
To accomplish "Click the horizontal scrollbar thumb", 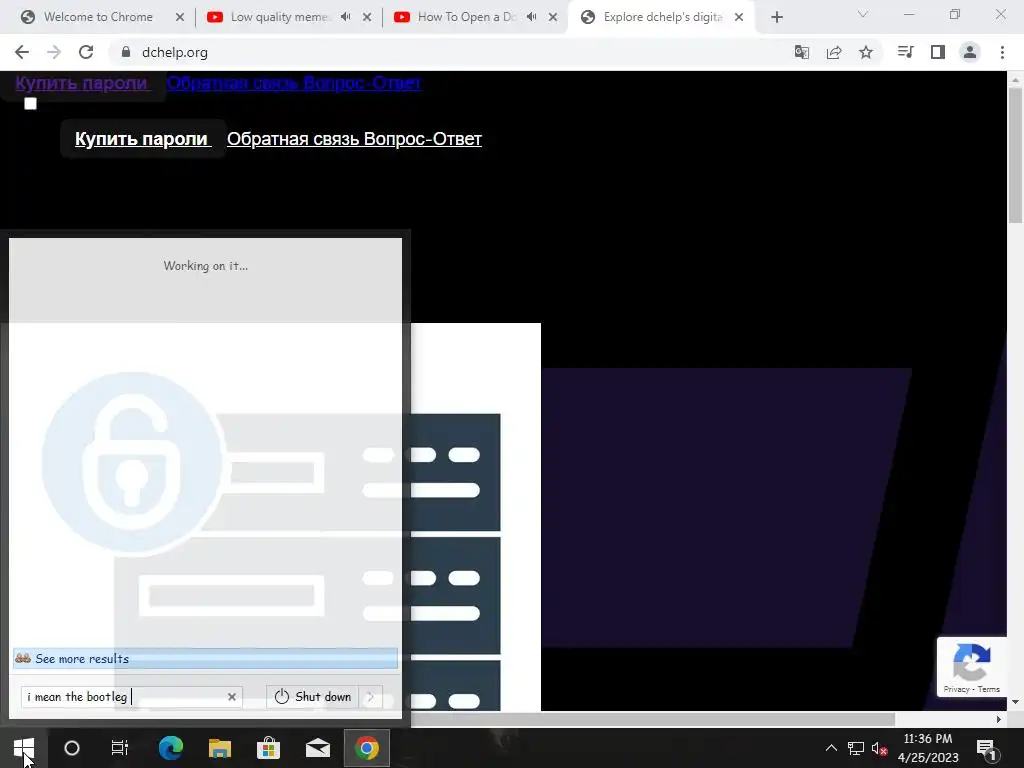I will [x=652, y=719].
